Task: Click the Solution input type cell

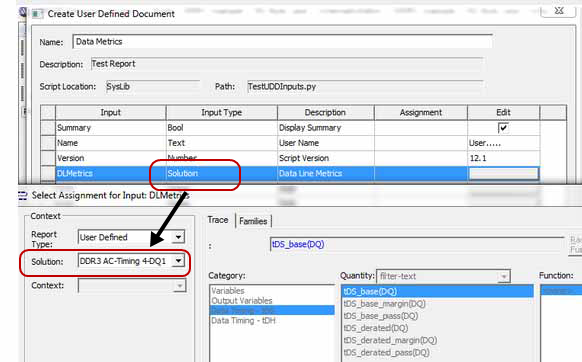Action: pos(222,174)
